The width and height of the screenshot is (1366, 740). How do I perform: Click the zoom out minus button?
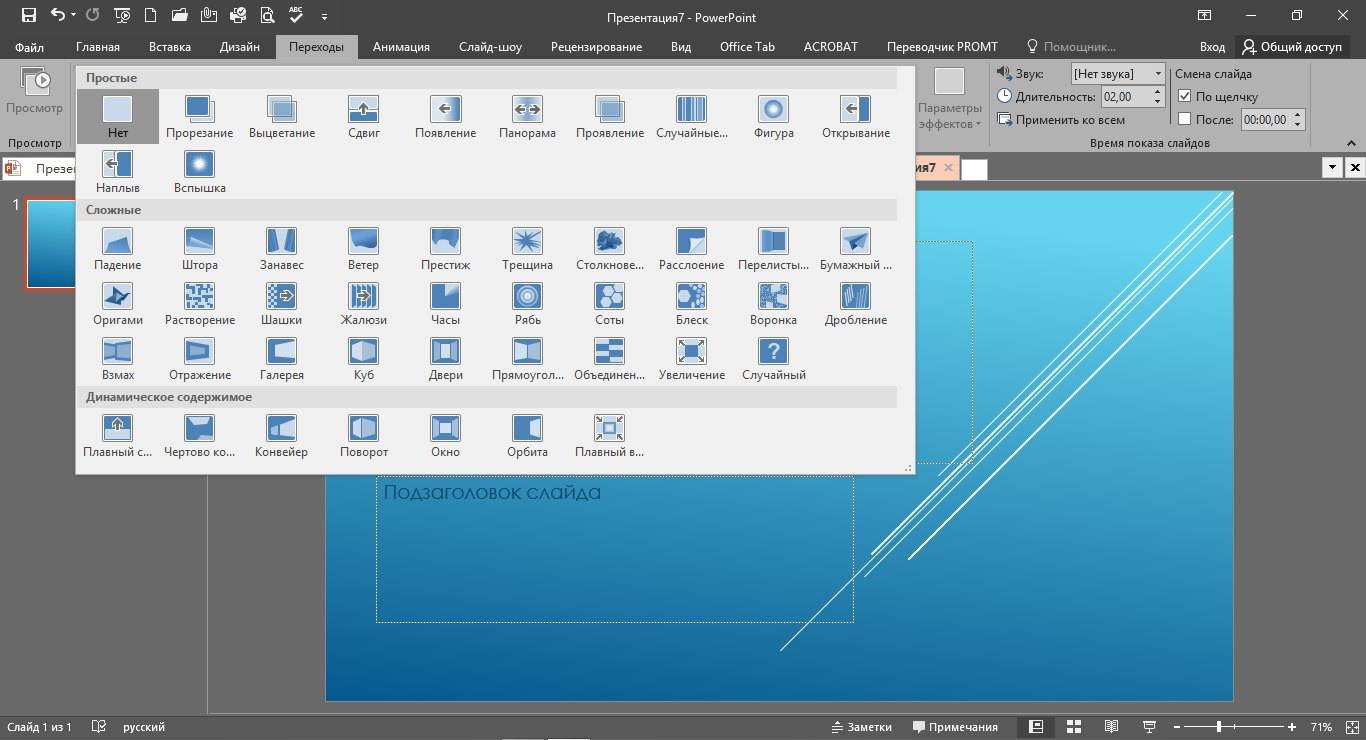(x=1177, y=727)
